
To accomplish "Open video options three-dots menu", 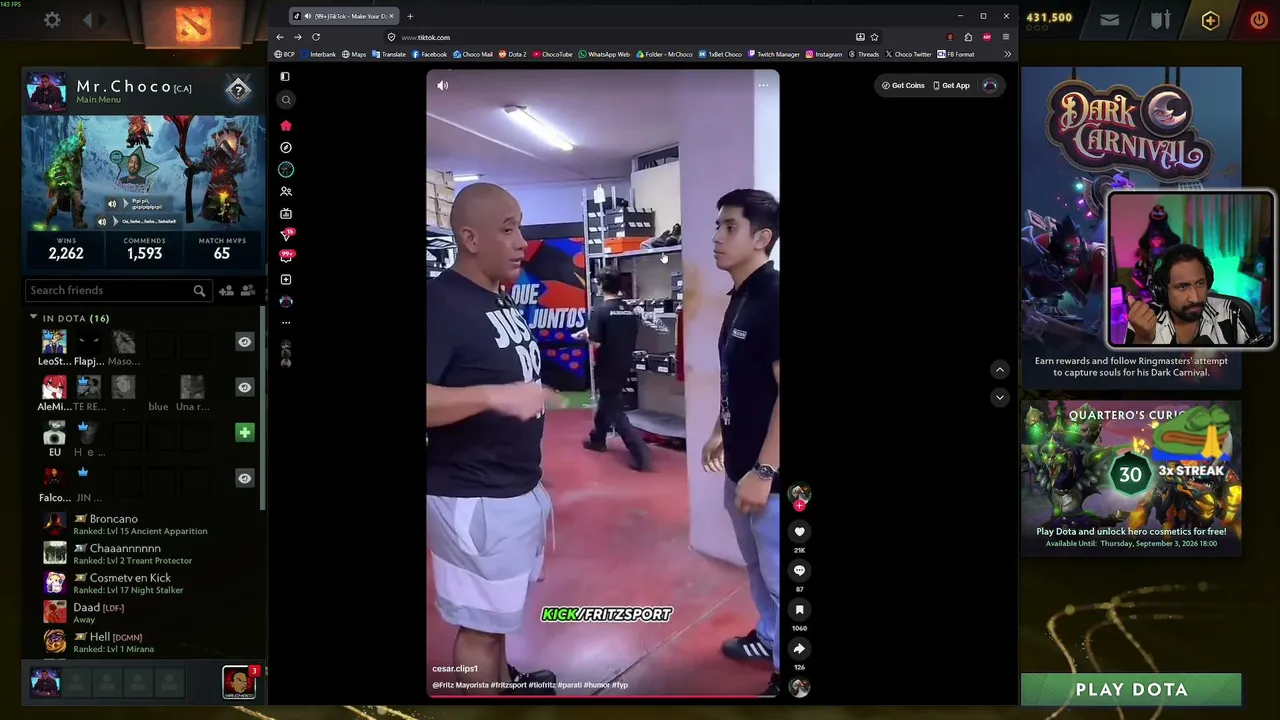I will (x=763, y=85).
